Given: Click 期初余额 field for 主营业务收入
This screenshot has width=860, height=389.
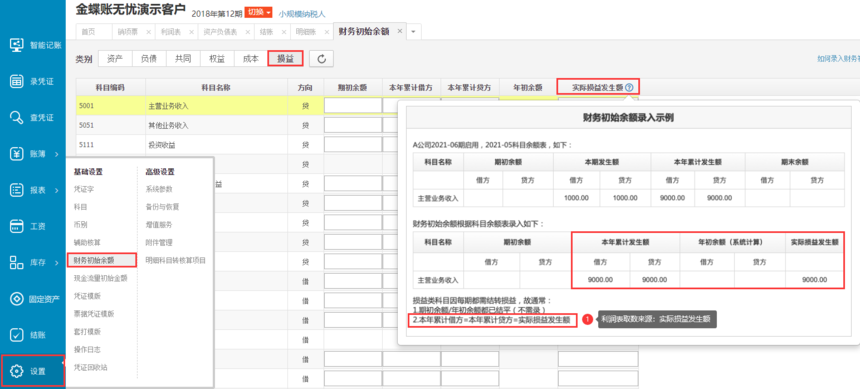Looking at the screenshot, I should [x=353, y=105].
